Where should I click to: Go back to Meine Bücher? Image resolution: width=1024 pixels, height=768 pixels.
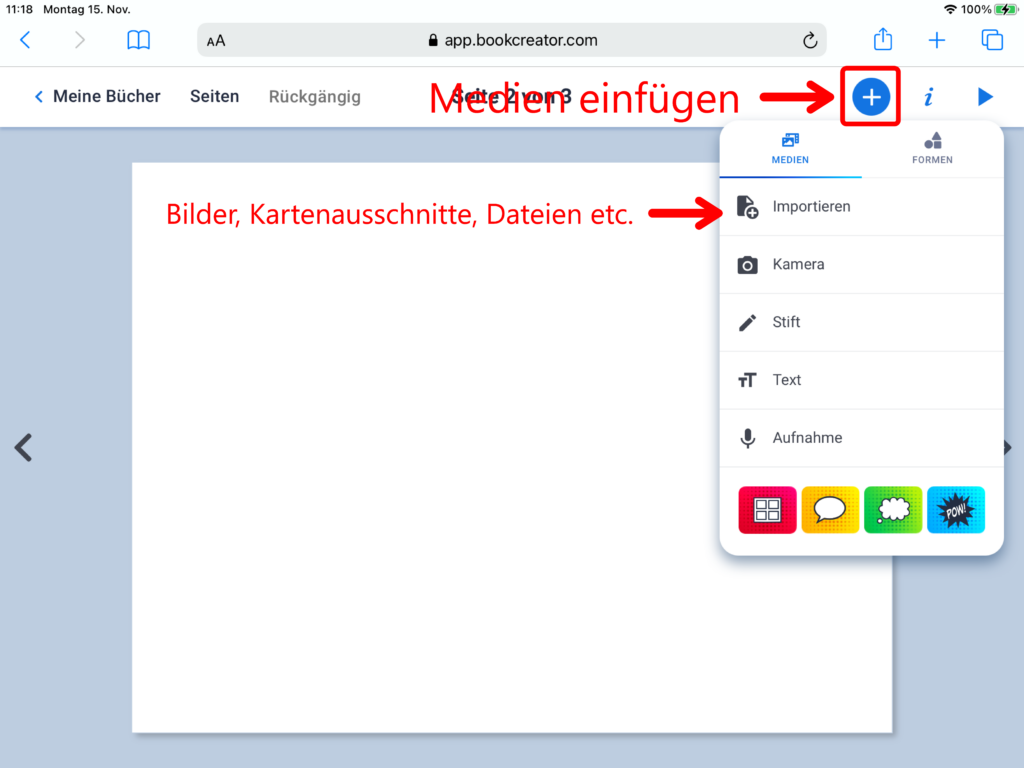click(x=98, y=97)
